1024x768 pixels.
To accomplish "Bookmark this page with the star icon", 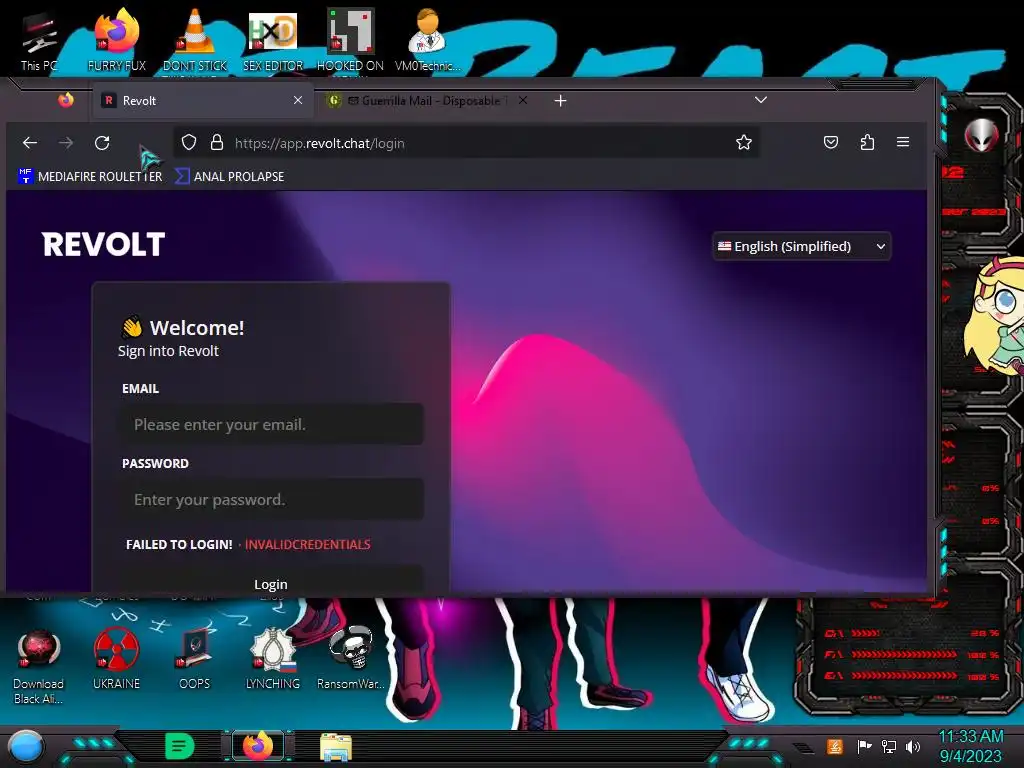I will click(x=744, y=142).
